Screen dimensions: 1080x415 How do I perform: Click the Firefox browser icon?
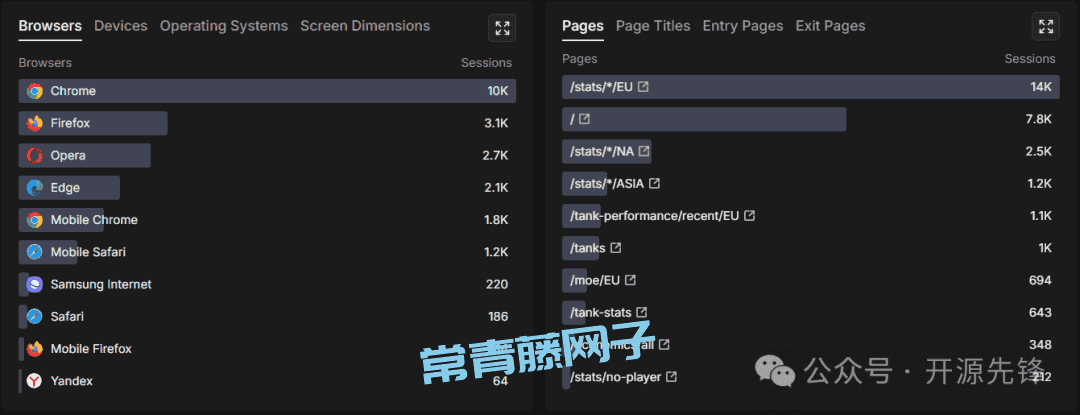tap(35, 123)
